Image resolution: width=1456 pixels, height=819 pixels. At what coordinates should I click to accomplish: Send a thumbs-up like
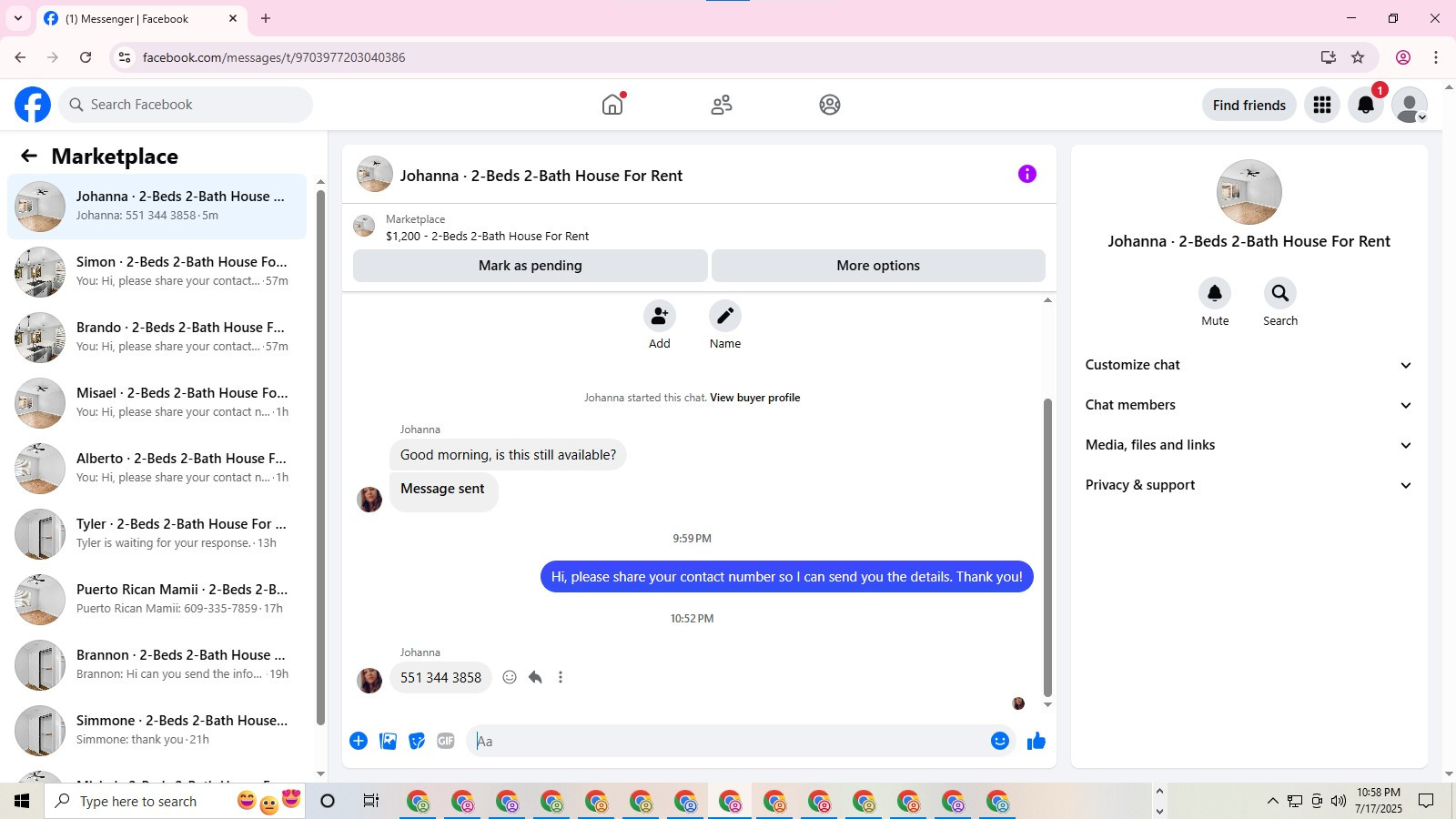click(1036, 741)
